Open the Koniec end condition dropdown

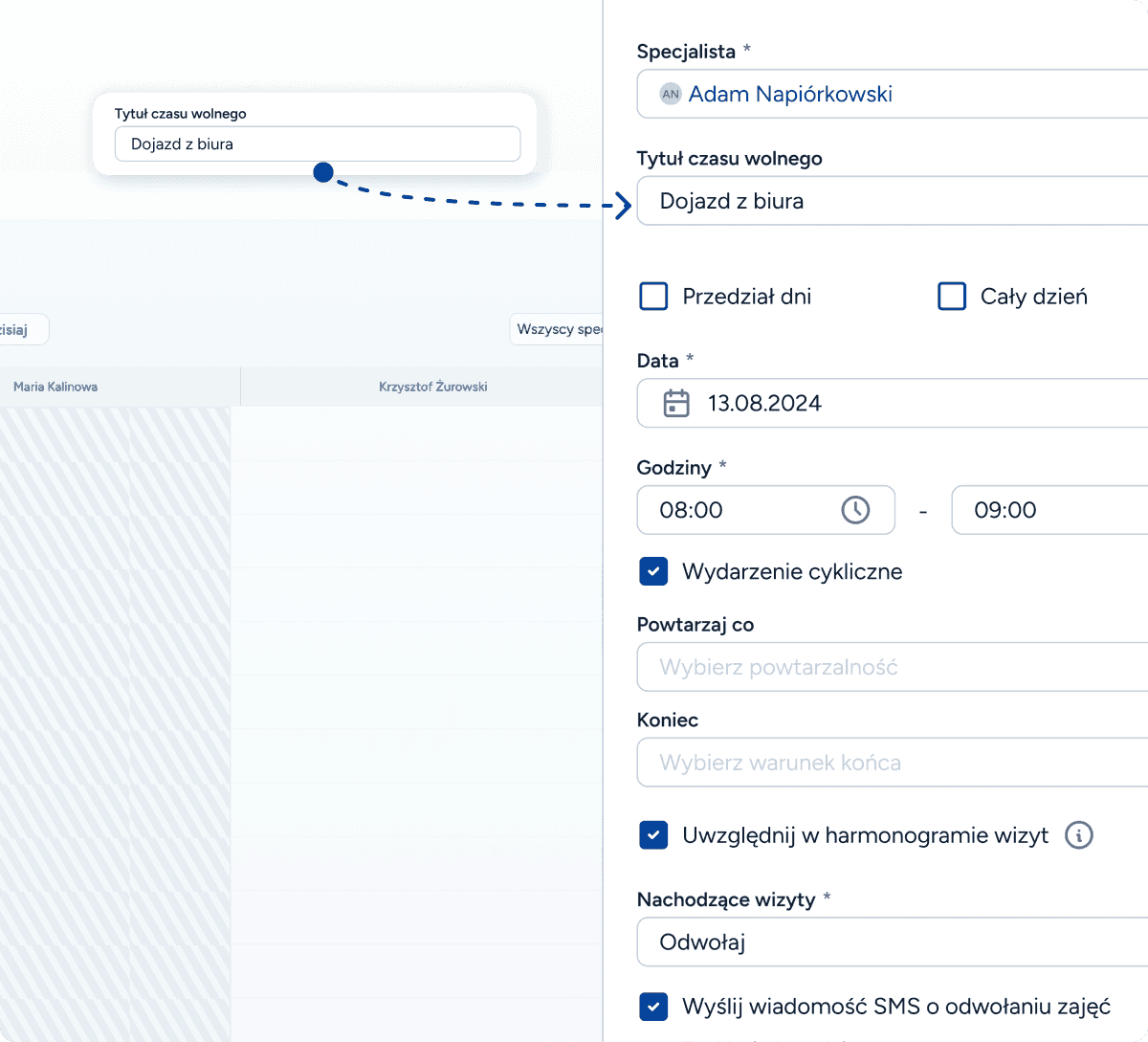click(x=892, y=763)
